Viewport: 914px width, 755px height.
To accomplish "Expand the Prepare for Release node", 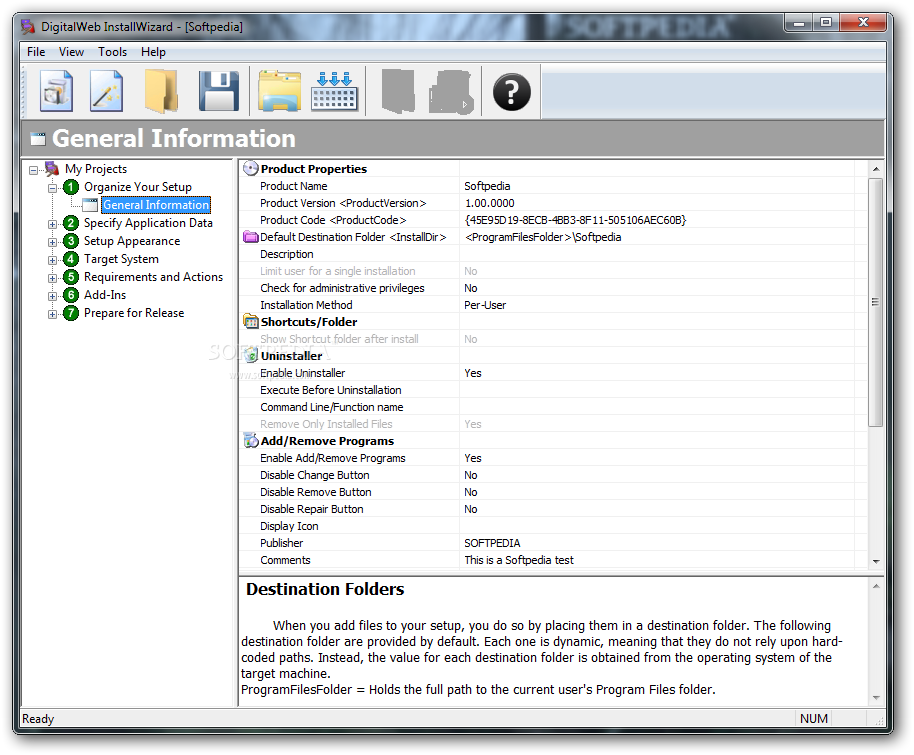I will tap(52, 315).
